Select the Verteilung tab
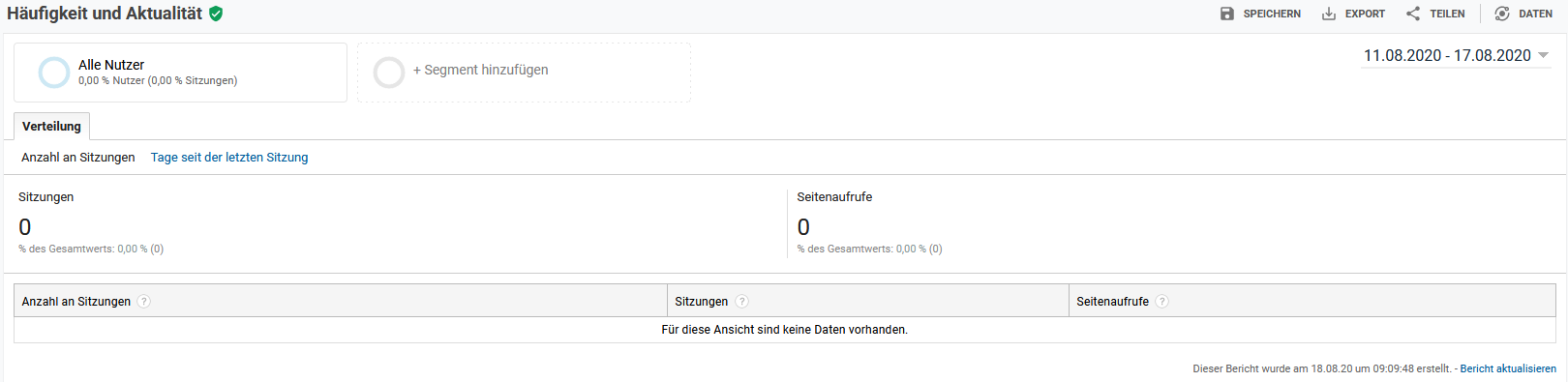Screen dimensions: 1568x382 [51, 127]
